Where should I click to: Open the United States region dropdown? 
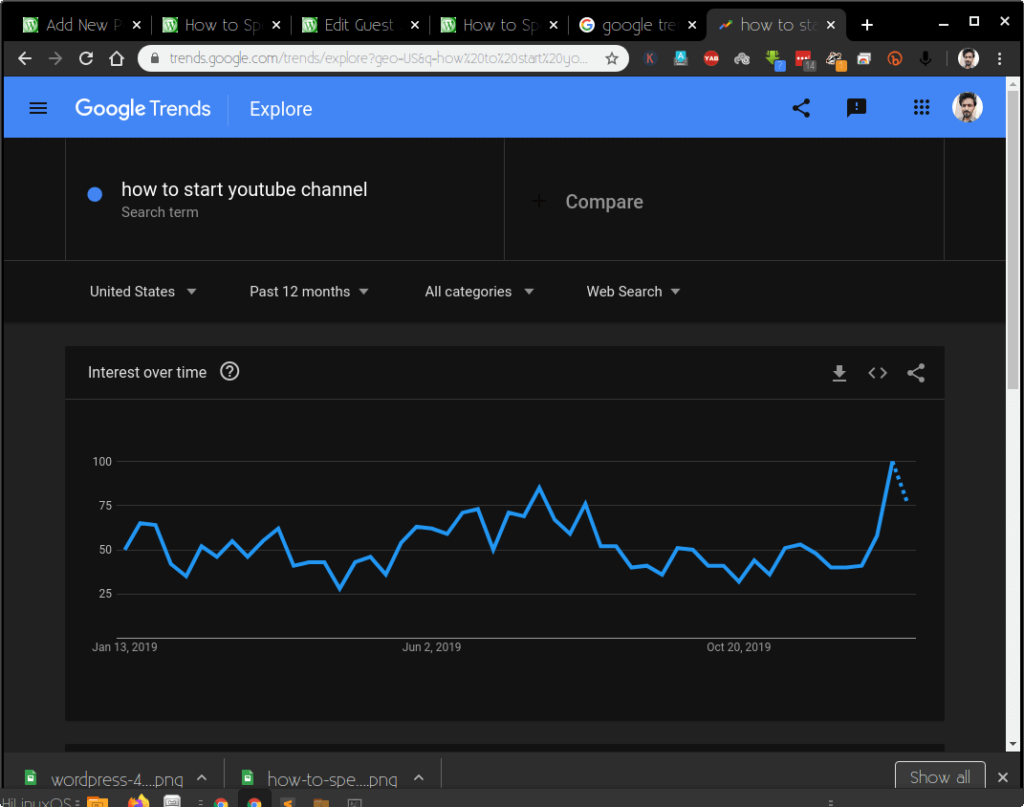142,291
